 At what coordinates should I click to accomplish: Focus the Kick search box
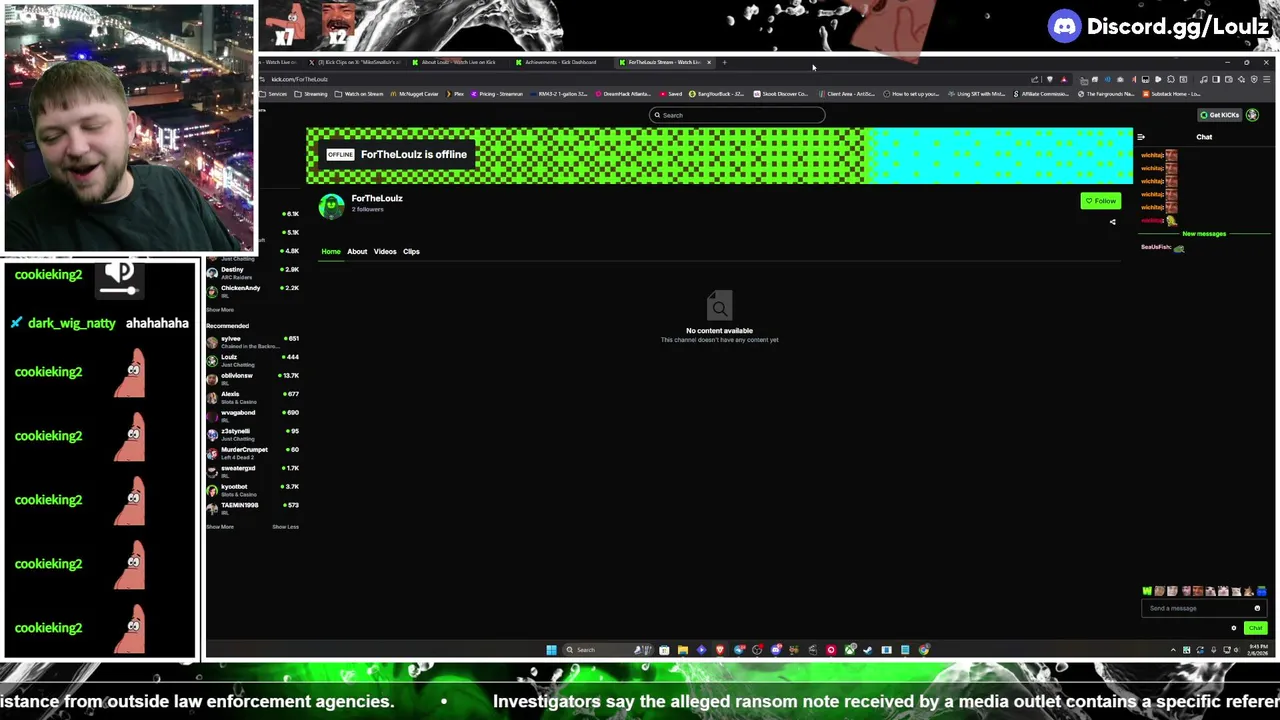[x=737, y=115]
